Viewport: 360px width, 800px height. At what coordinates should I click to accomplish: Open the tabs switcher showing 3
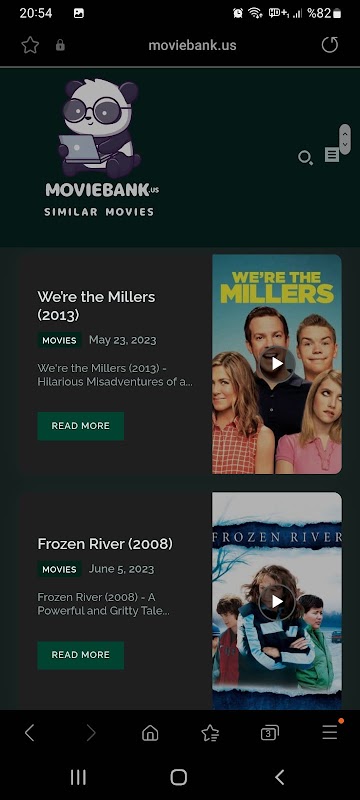click(270, 733)
